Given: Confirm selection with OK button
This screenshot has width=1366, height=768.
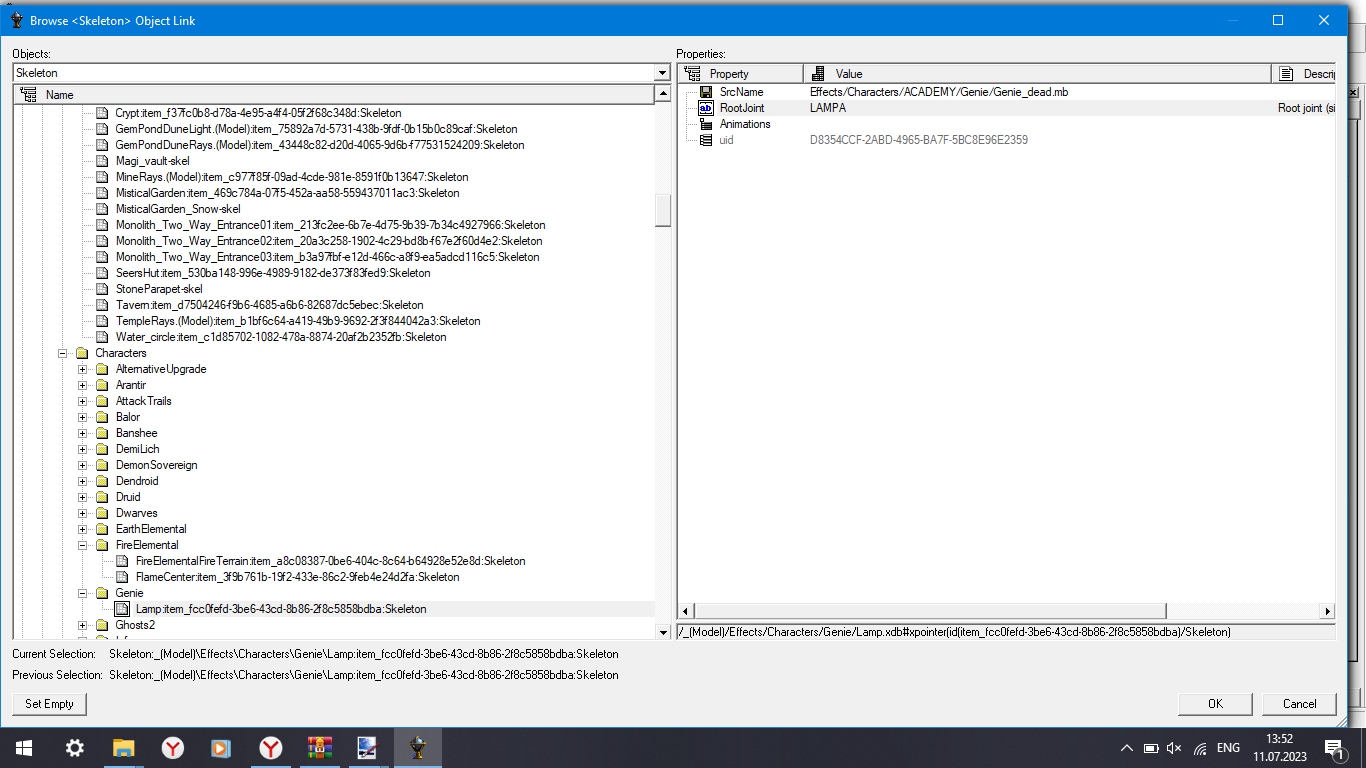Looking at the screenshot, I should coord(1215,704).
